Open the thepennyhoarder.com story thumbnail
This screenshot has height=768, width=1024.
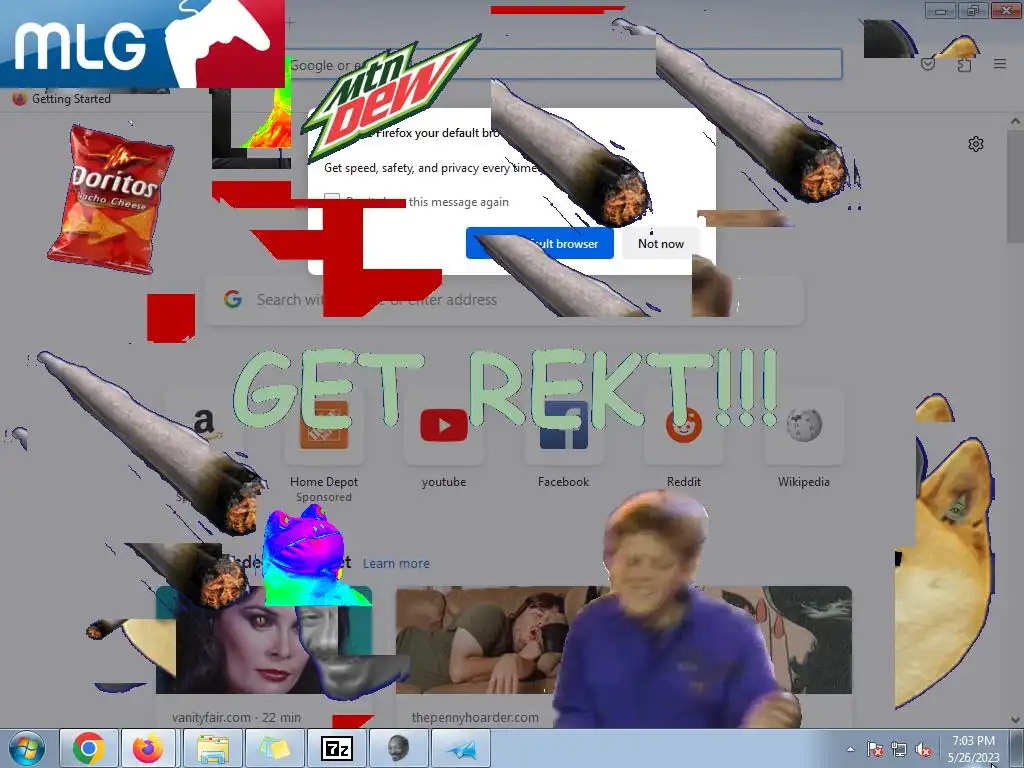click(624, 640)
